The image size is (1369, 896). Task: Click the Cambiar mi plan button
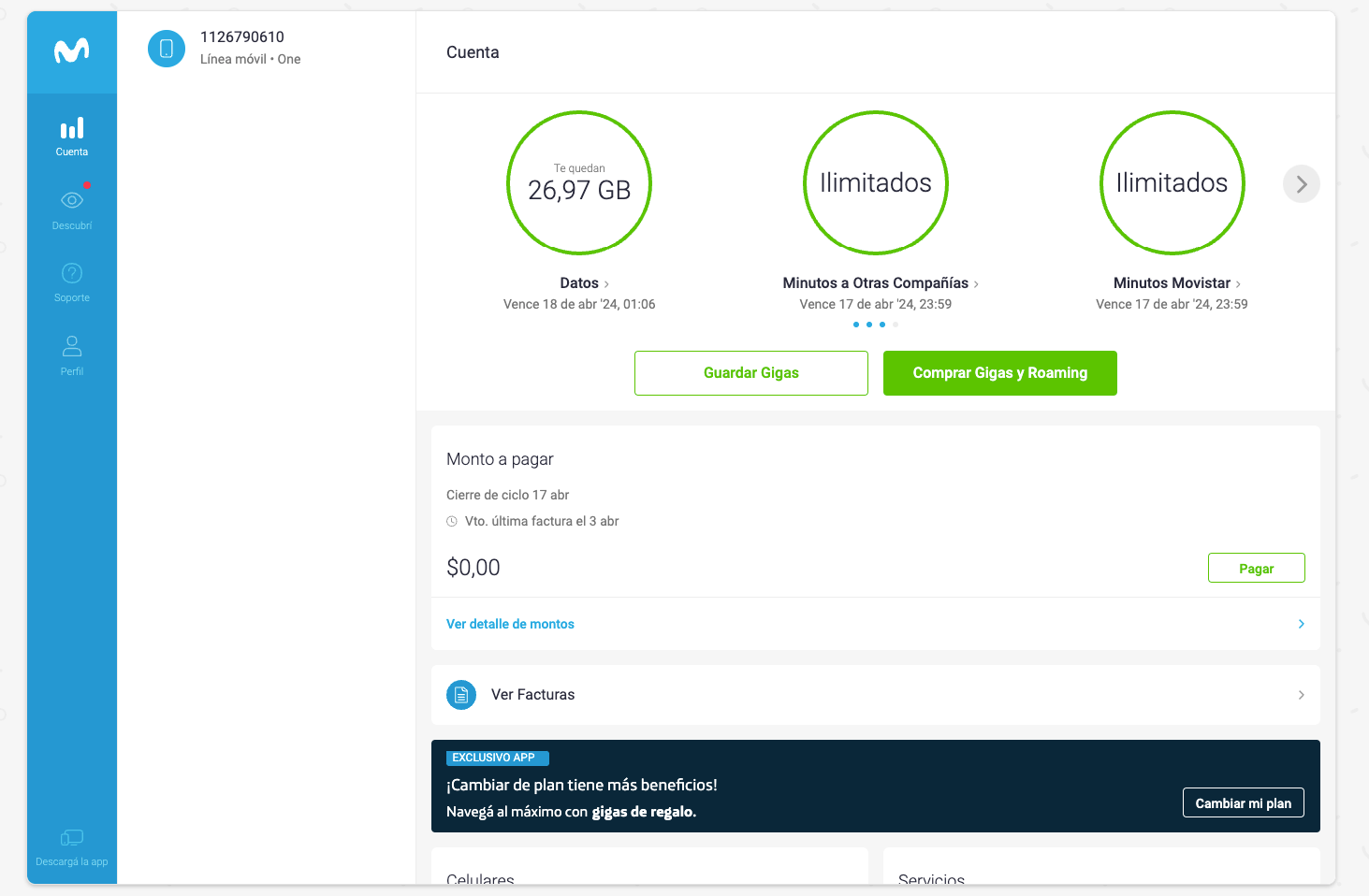click(x=1243, y=803)
